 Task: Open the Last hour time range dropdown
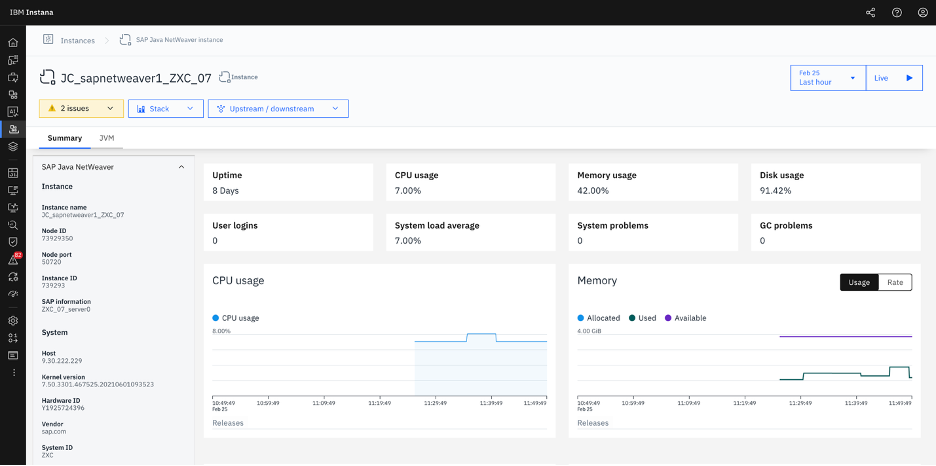pyautogui.click(x=828, y=78)
